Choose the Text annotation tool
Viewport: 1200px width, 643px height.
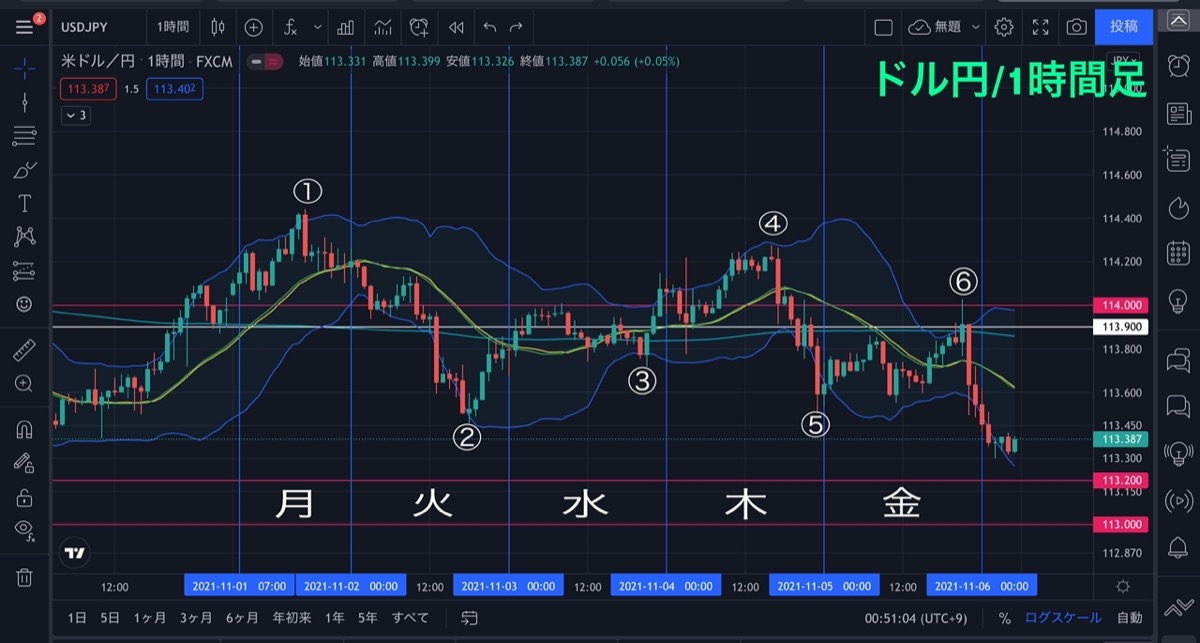click(x=25, y=203)
